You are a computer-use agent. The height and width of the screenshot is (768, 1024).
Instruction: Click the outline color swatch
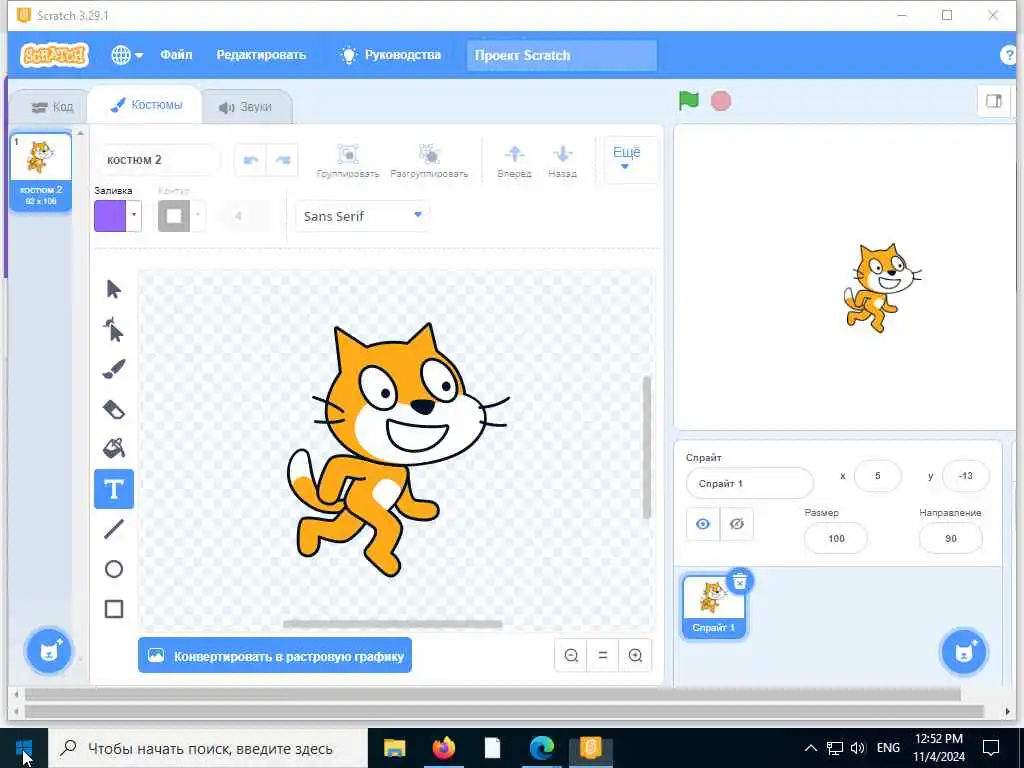tap(174, 216)
